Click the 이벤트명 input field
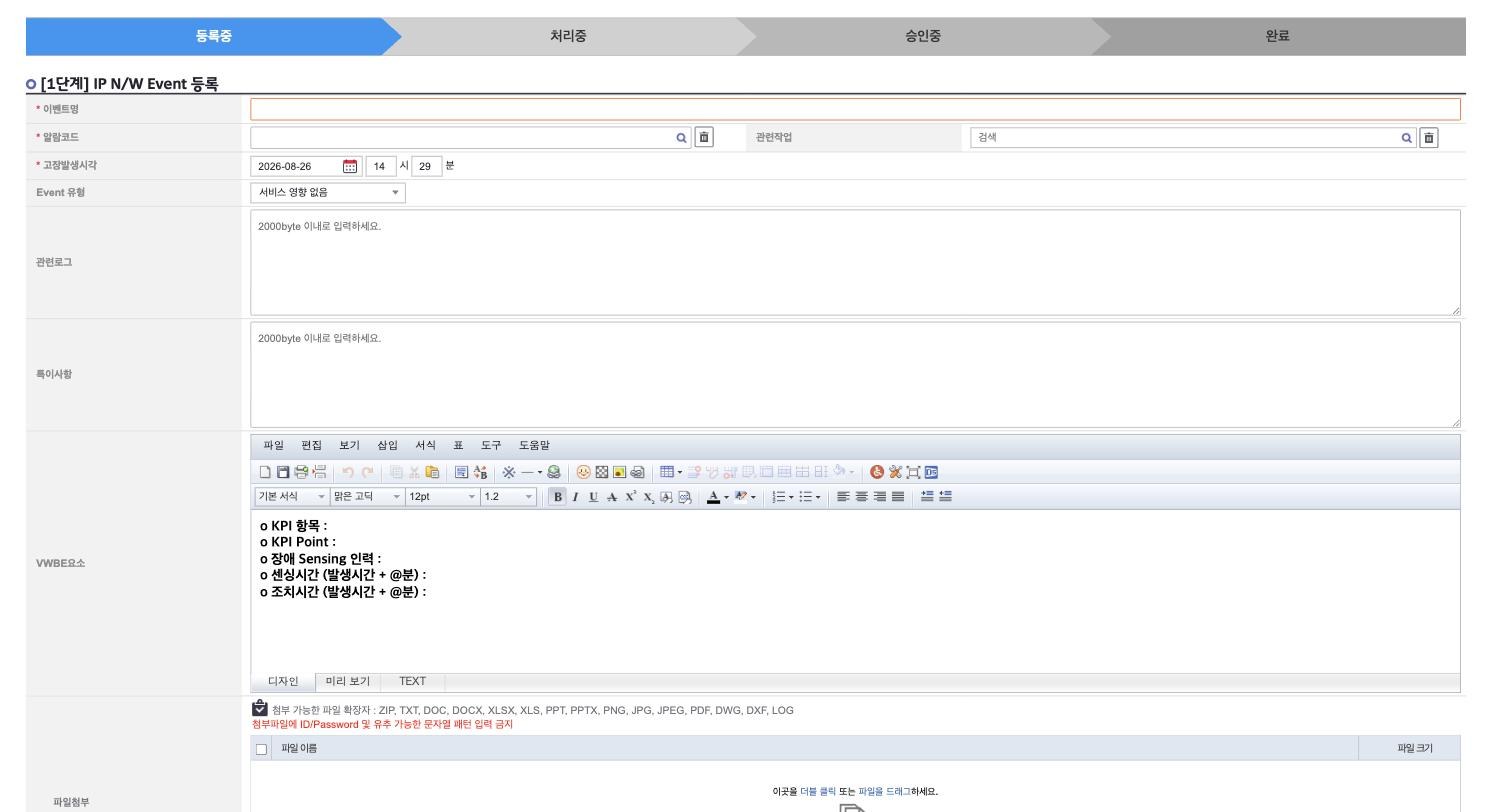1492x812 pixels. [855, 109]
